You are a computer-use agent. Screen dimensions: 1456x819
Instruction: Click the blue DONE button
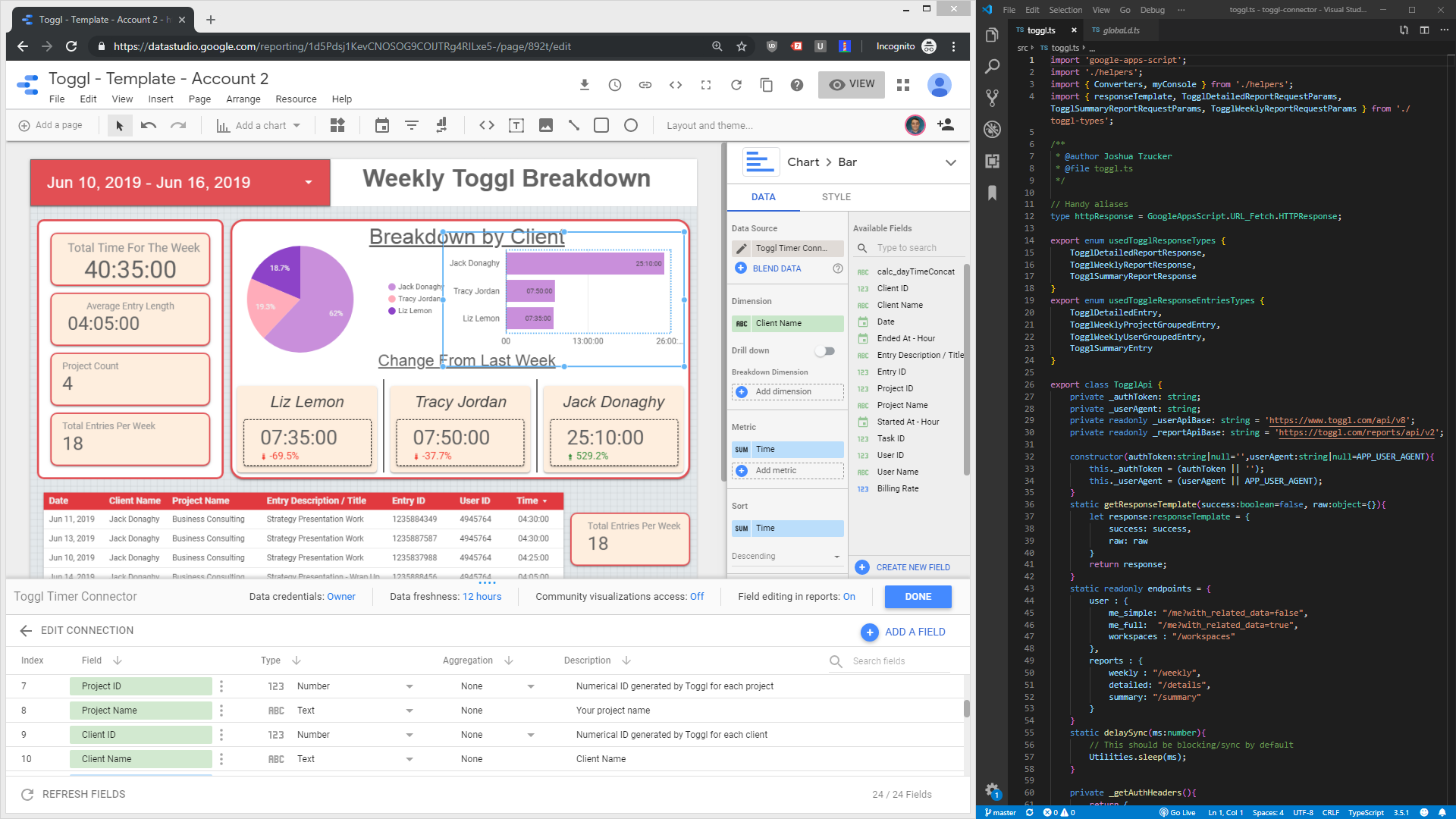pyautogui.click(x=918, y=597)
